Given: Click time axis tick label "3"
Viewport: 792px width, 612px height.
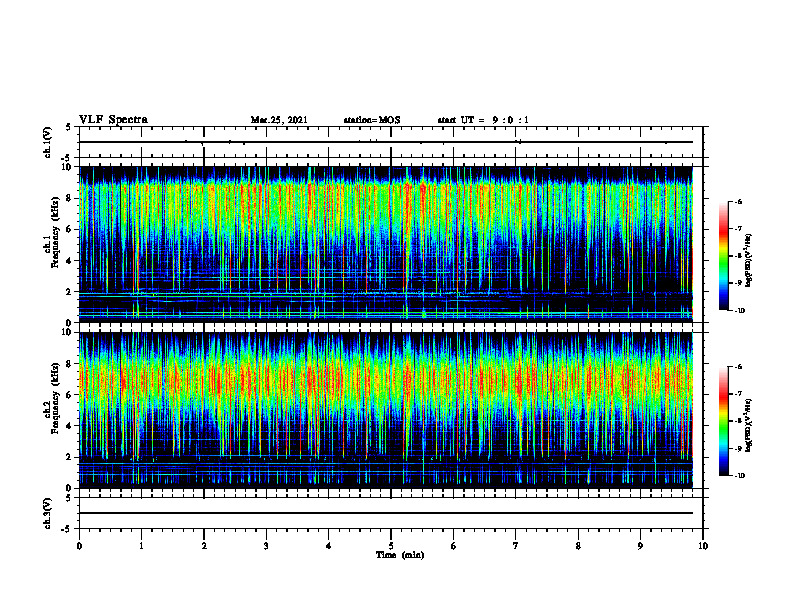Looking at the screenshot, I should pyautogui.click(x=266, y=546).
